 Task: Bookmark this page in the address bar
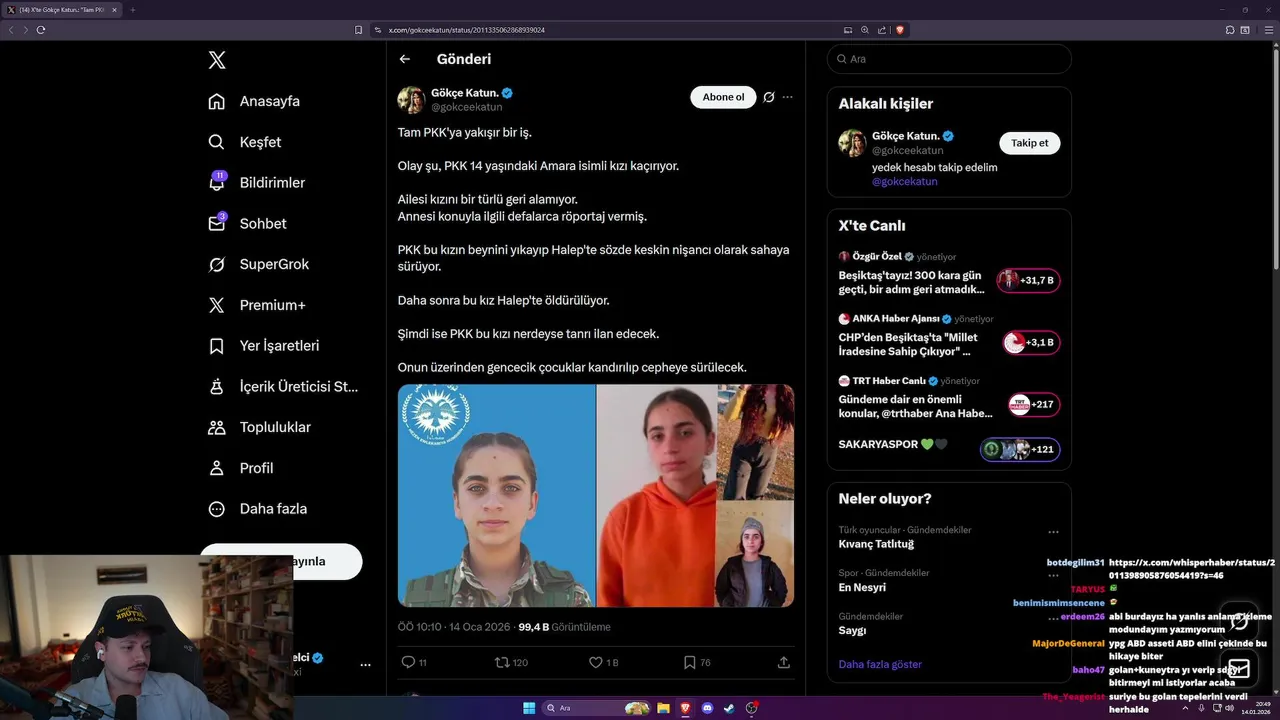tap(358, 30)
